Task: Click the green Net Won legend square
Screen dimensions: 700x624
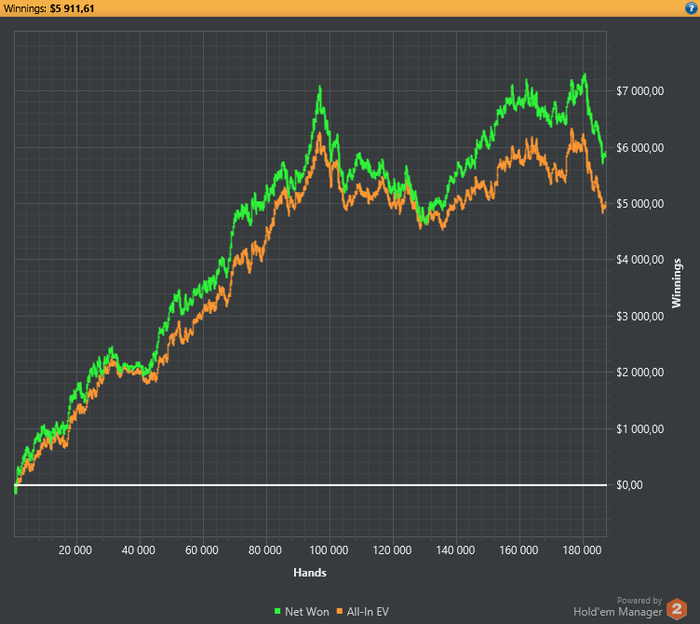Action: [x=277, y=610]
